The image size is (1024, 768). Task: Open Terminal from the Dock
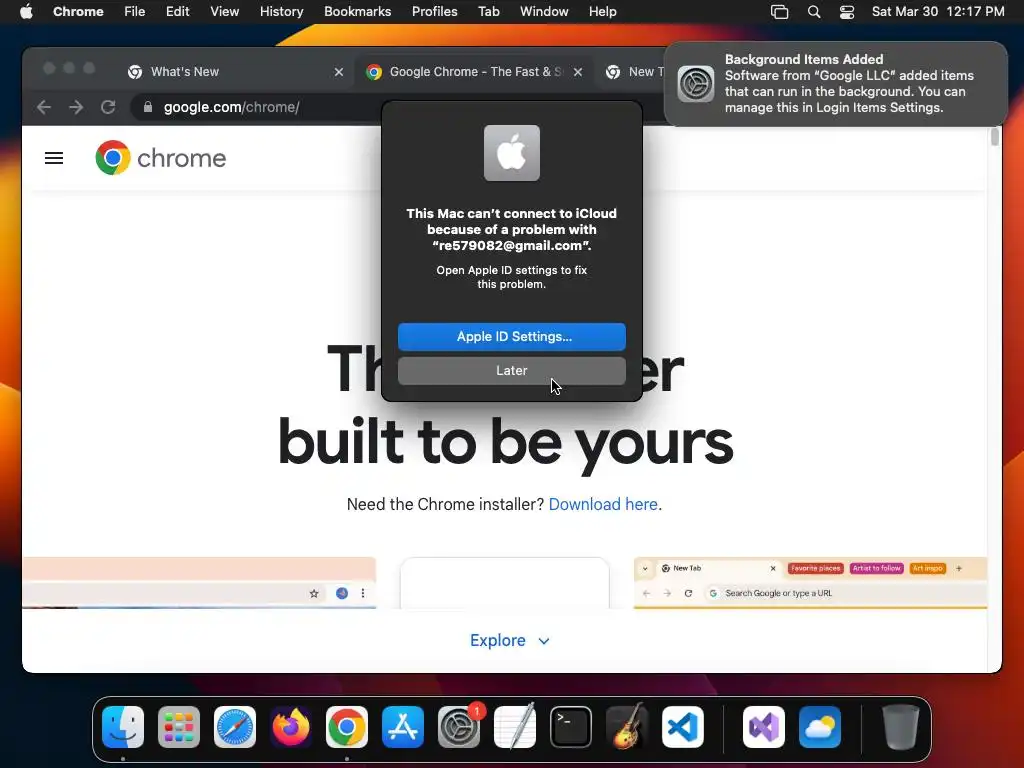[x=571, y=727]
